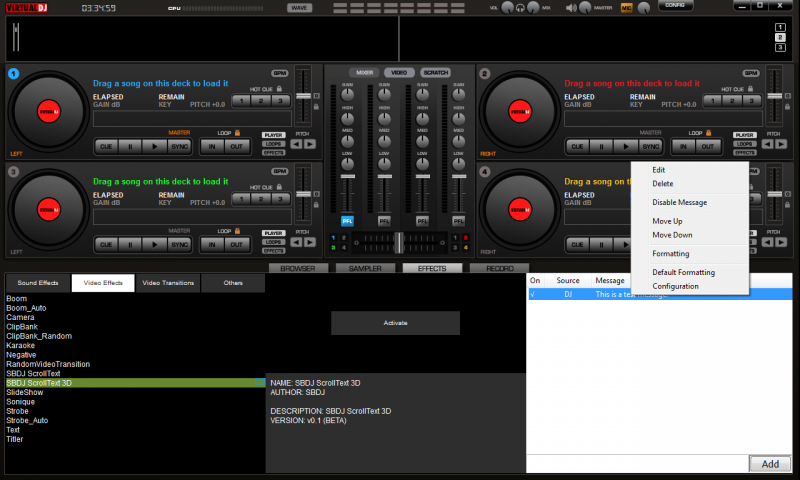Viewport: 800px width, 480px height.
Task: Select Karaoke video effect
Action: (x=20, y=345)
